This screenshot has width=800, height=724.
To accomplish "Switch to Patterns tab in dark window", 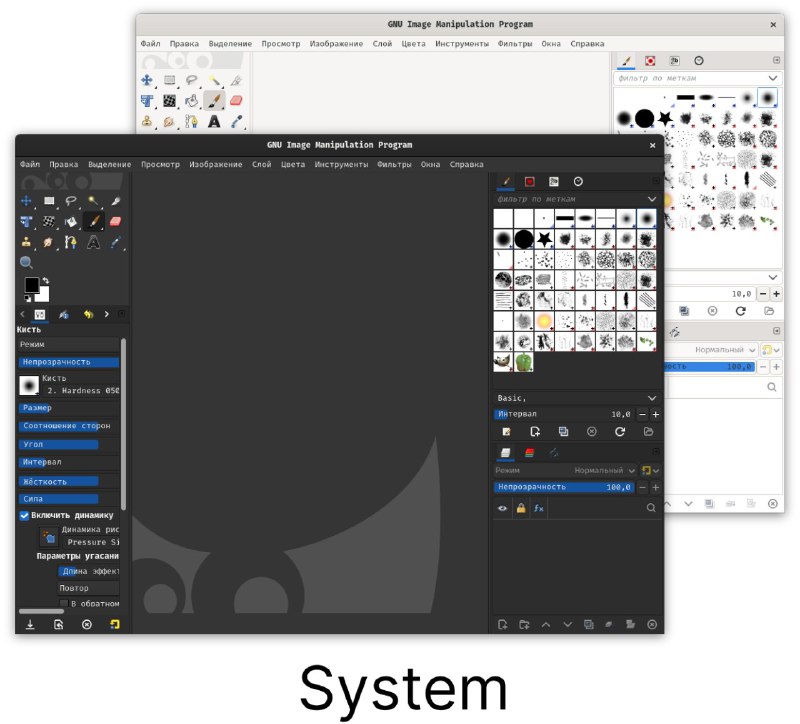I will pos(530,182).
